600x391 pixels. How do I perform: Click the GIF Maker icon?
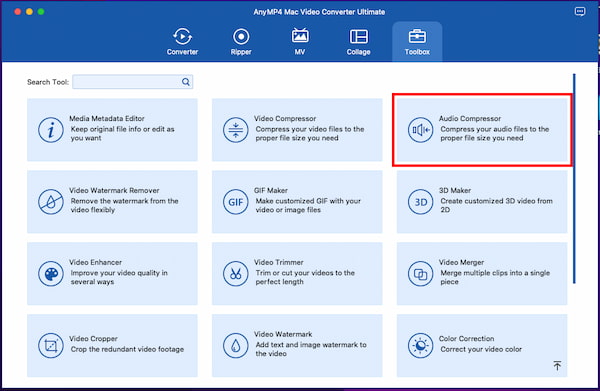tap(235, 202)
